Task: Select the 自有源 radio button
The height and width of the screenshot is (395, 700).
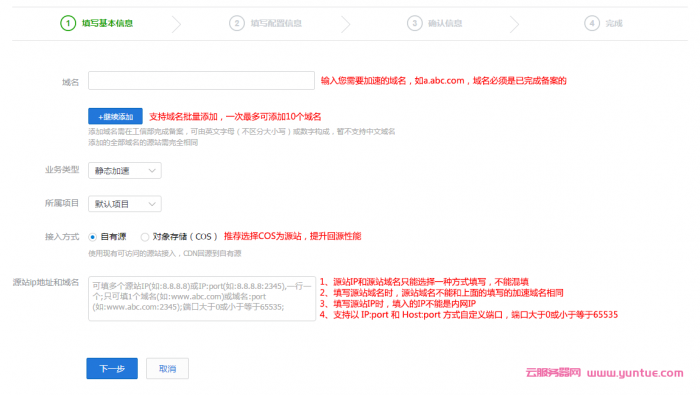Action: (92, 237)
